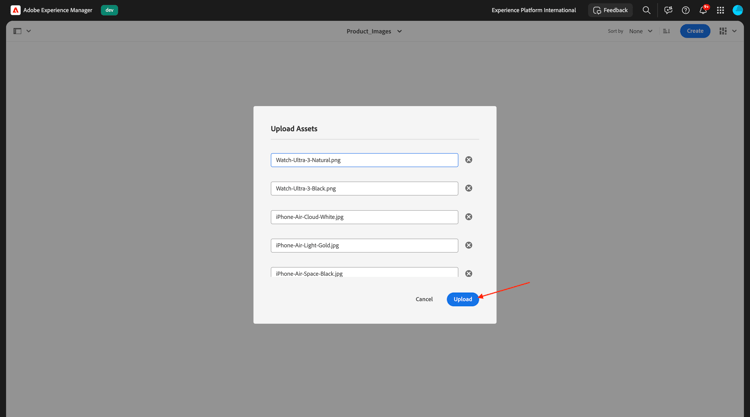The height and width of the screenshot is (417, 750).
Task: Click Experience Platform International organization name
Action: pos(534,10)
